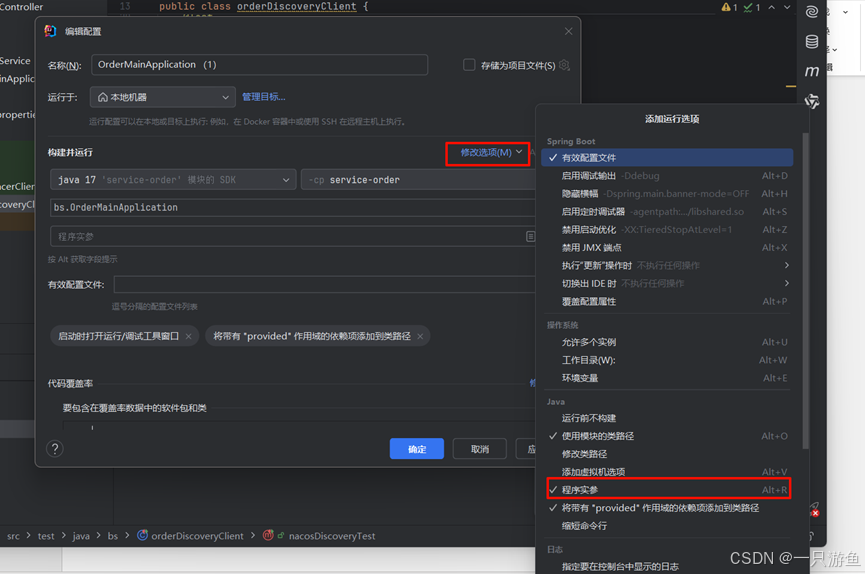Check the 存储为项目文件 checkbox
The width and height of the screenshot is (865, 574).
469,65
